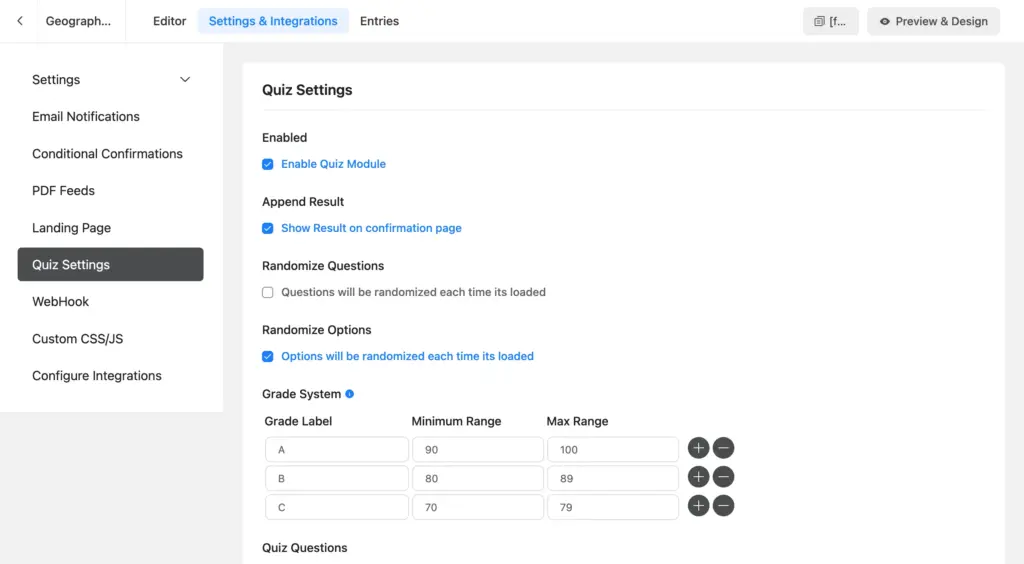Edit the grade label field A
Viewport: 1024px width, 564px height.
[x=336, y=449]
